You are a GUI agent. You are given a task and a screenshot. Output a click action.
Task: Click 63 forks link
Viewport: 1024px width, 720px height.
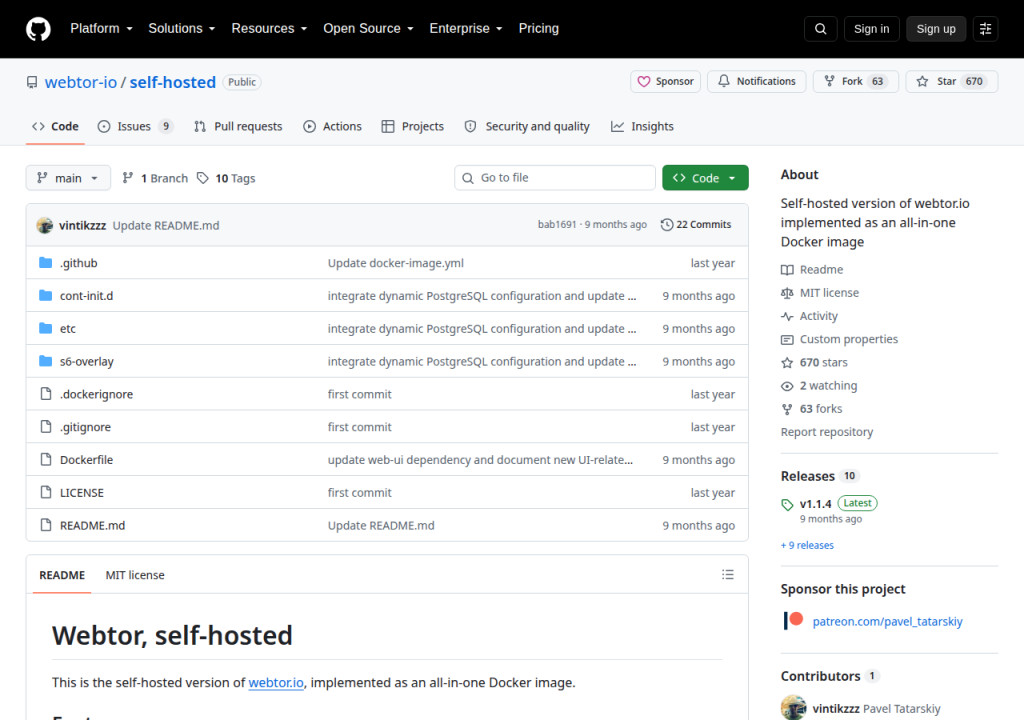click(x=812, y=409)
